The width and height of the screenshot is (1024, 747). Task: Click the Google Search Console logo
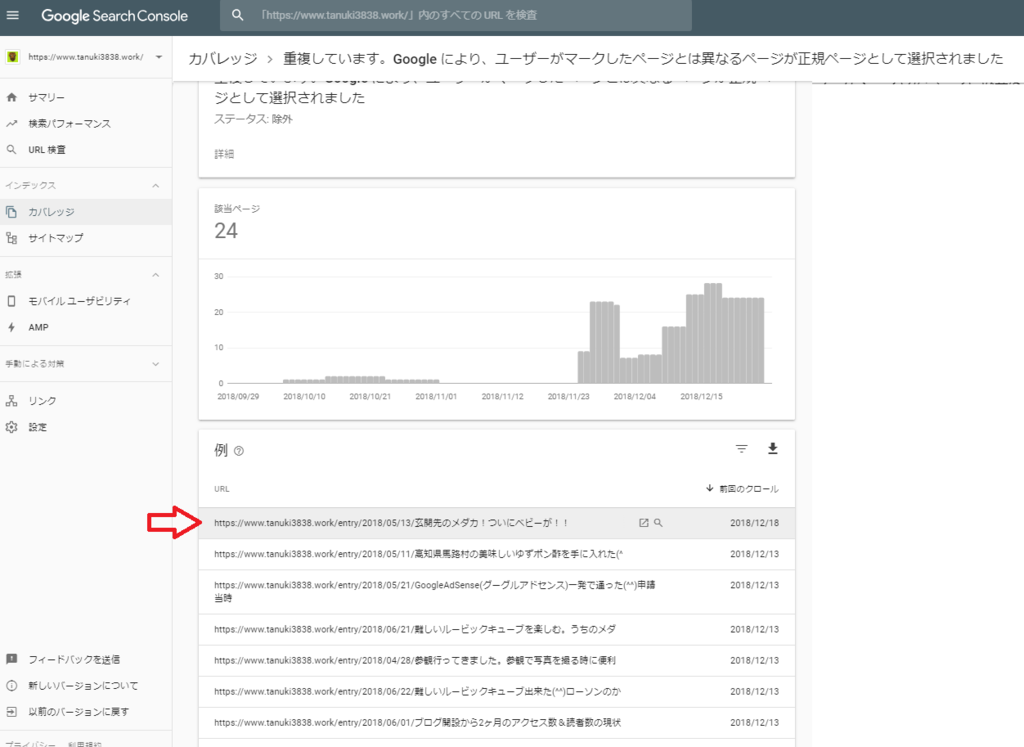coord(114,16)
